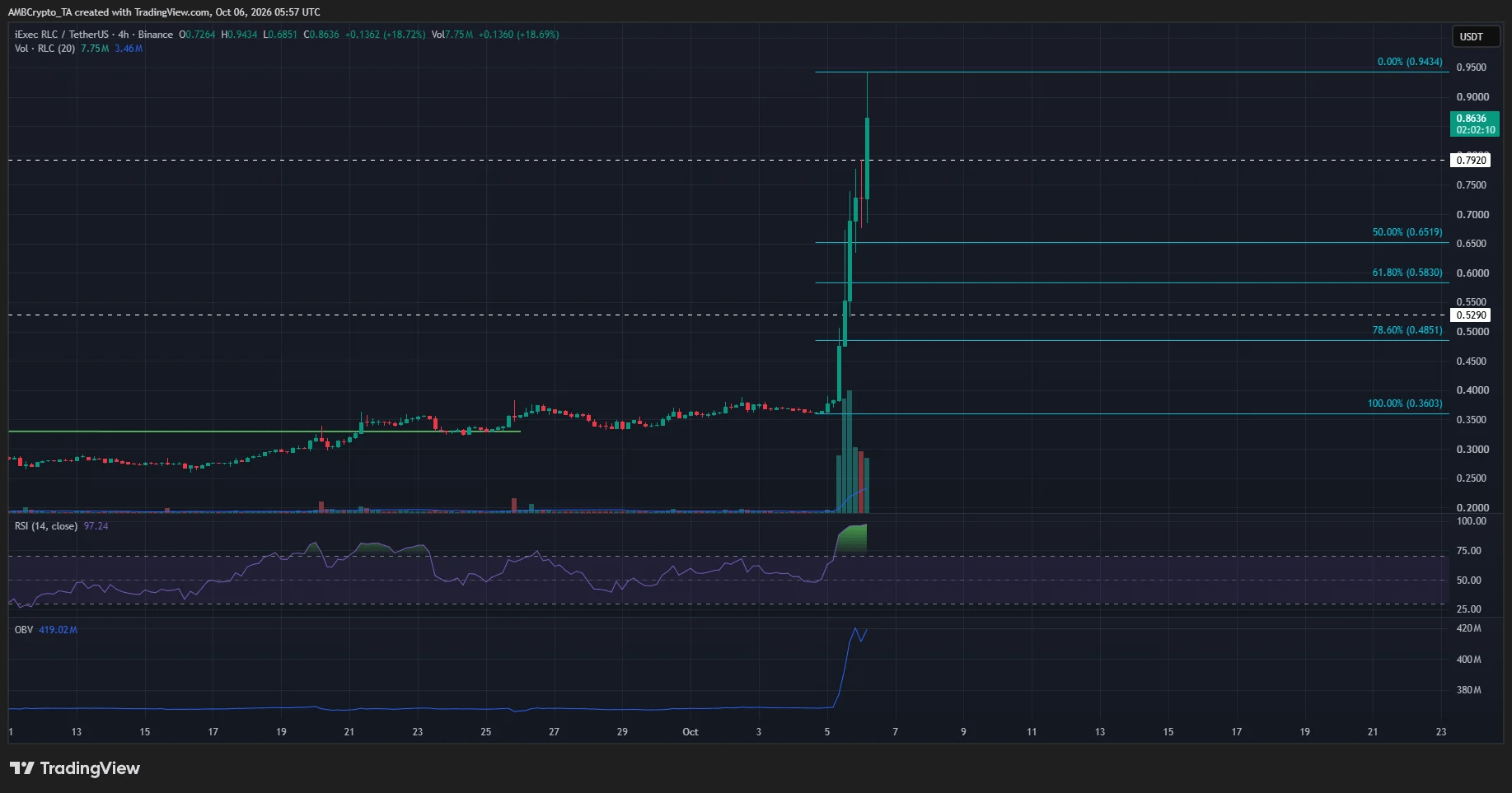Click the 78.60% (0.4851) Fibonacci label

1407,330
